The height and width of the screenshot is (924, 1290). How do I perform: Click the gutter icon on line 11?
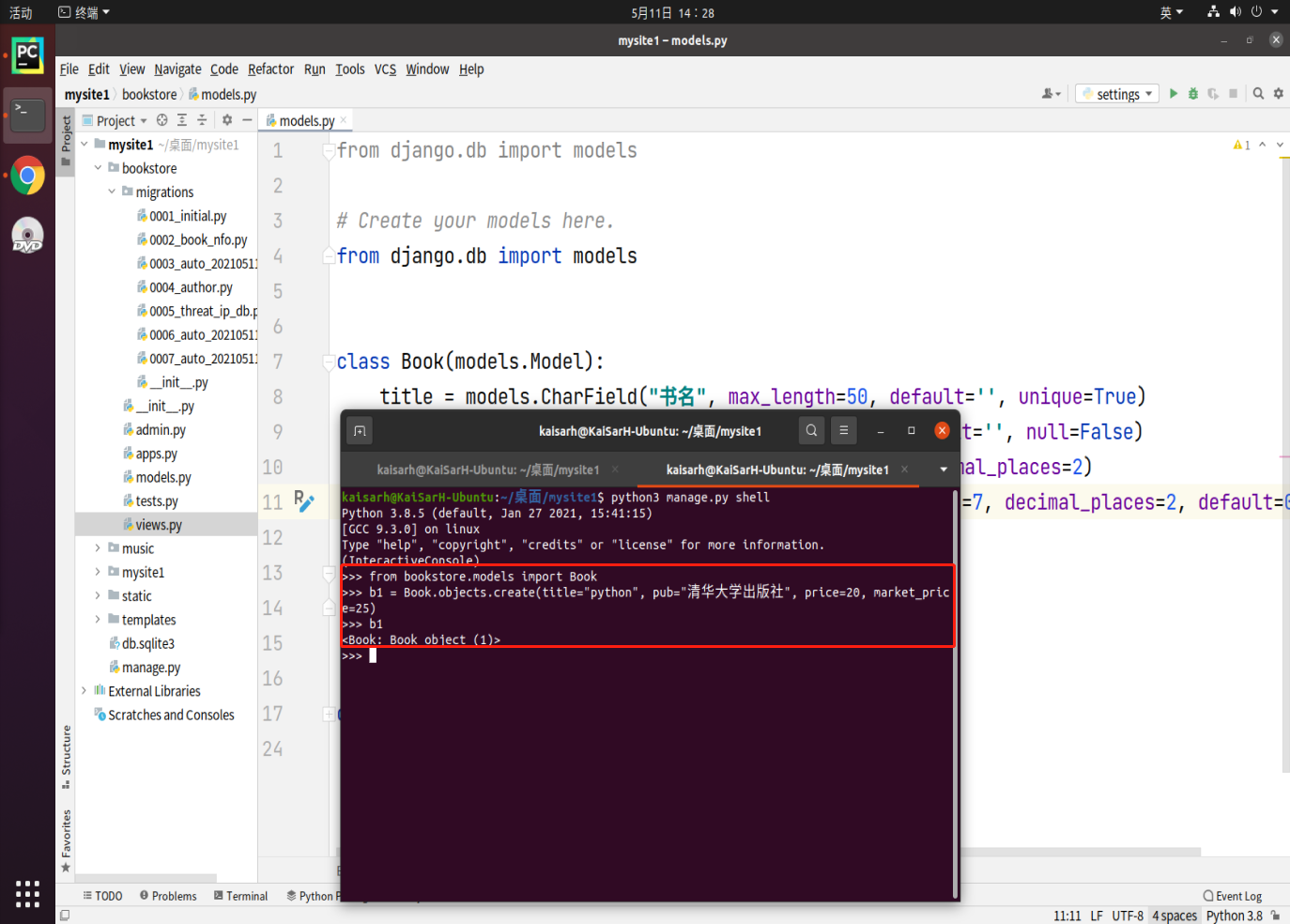pos(304,500)
